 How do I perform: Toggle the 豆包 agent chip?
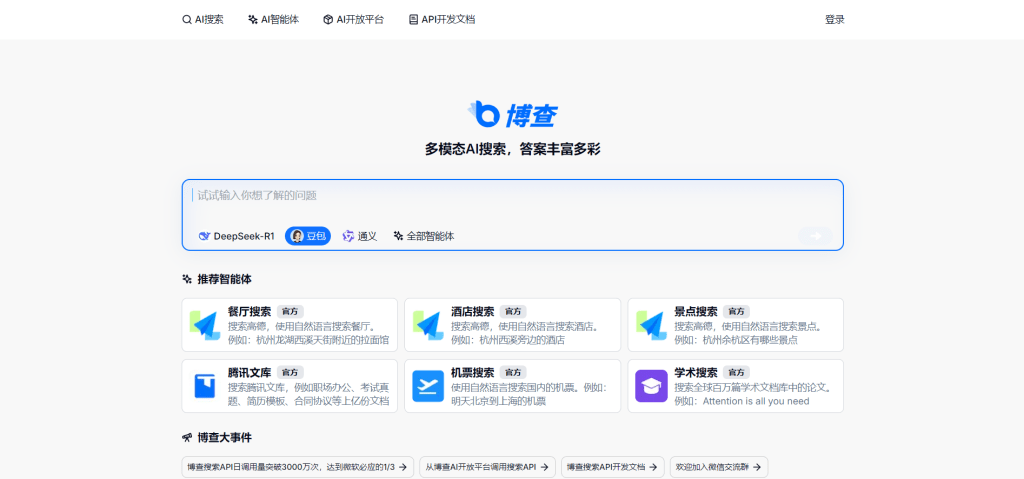coord(308,236)
